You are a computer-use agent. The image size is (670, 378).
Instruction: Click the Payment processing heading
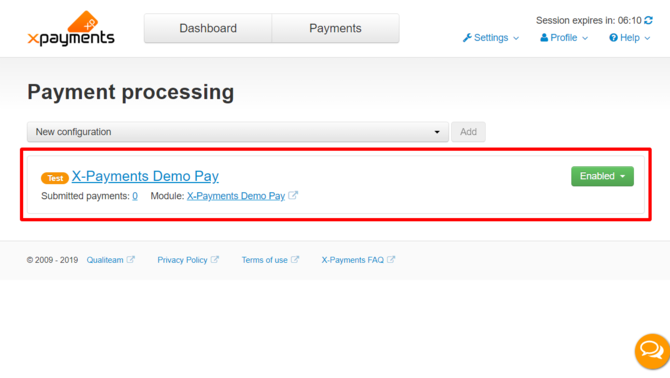131,92
